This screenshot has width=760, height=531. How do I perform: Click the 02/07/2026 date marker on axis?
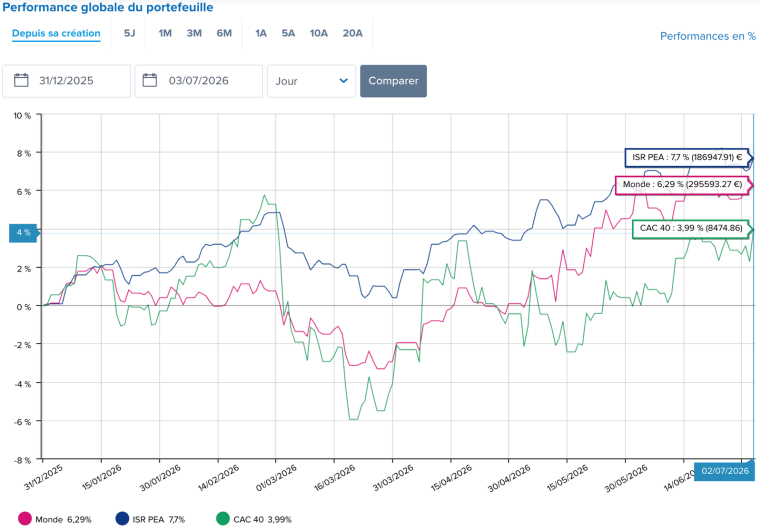coord(725,471)
